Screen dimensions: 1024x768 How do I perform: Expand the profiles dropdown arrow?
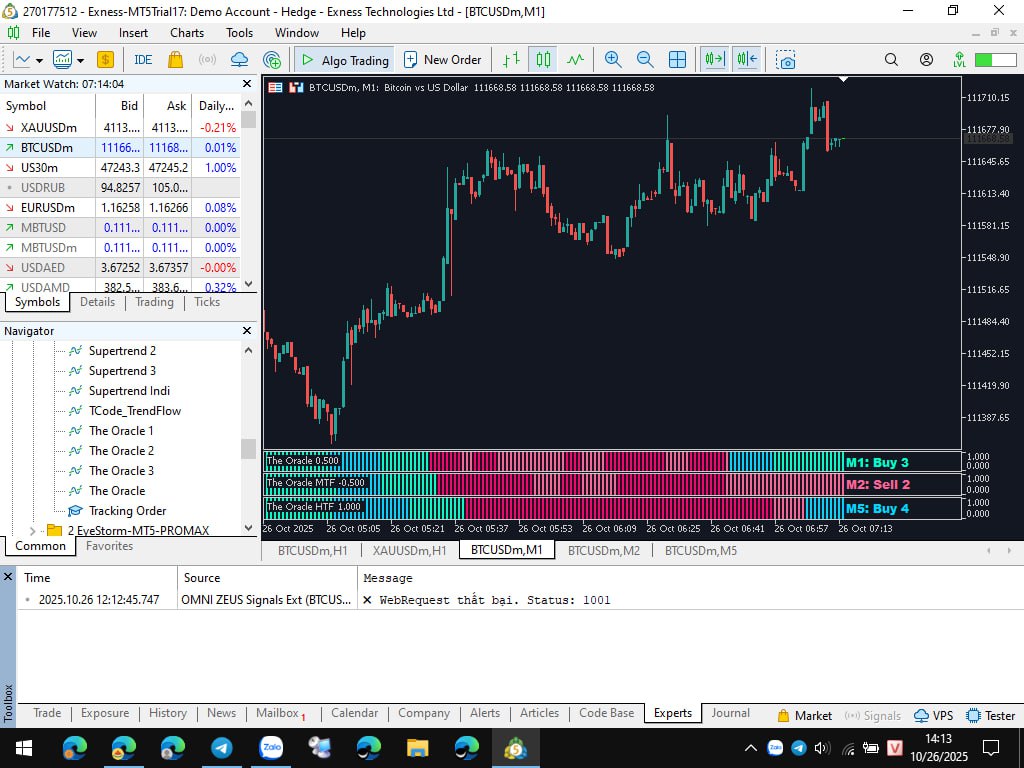pyautogui.click(x=80, y=60)
